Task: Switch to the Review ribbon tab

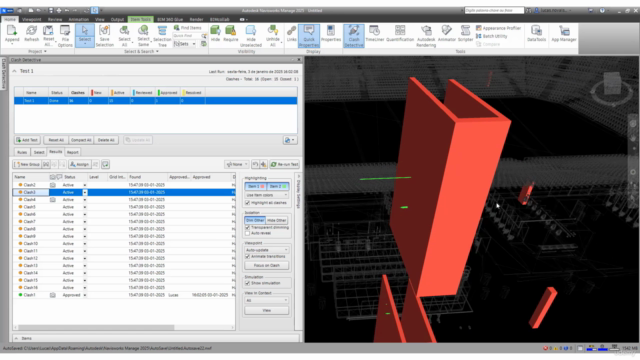Action: click(x=55, y=19)
